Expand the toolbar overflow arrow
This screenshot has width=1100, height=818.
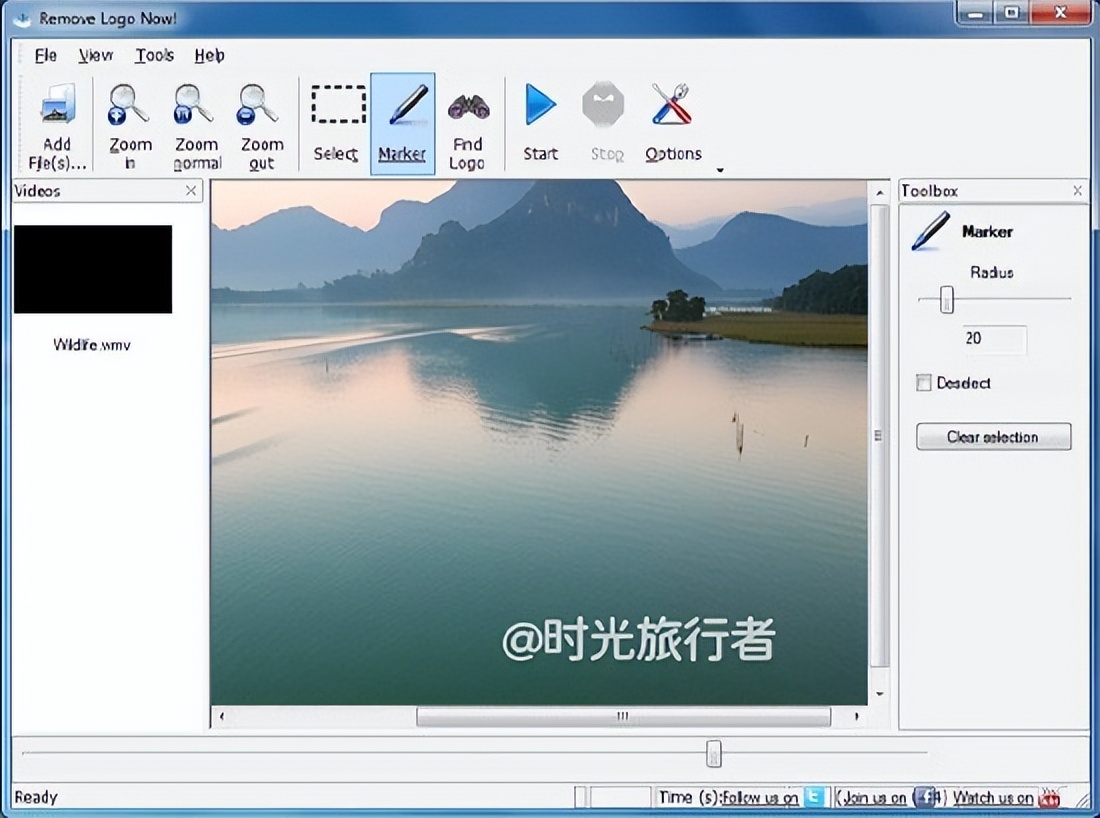click(x=719, y=171)
